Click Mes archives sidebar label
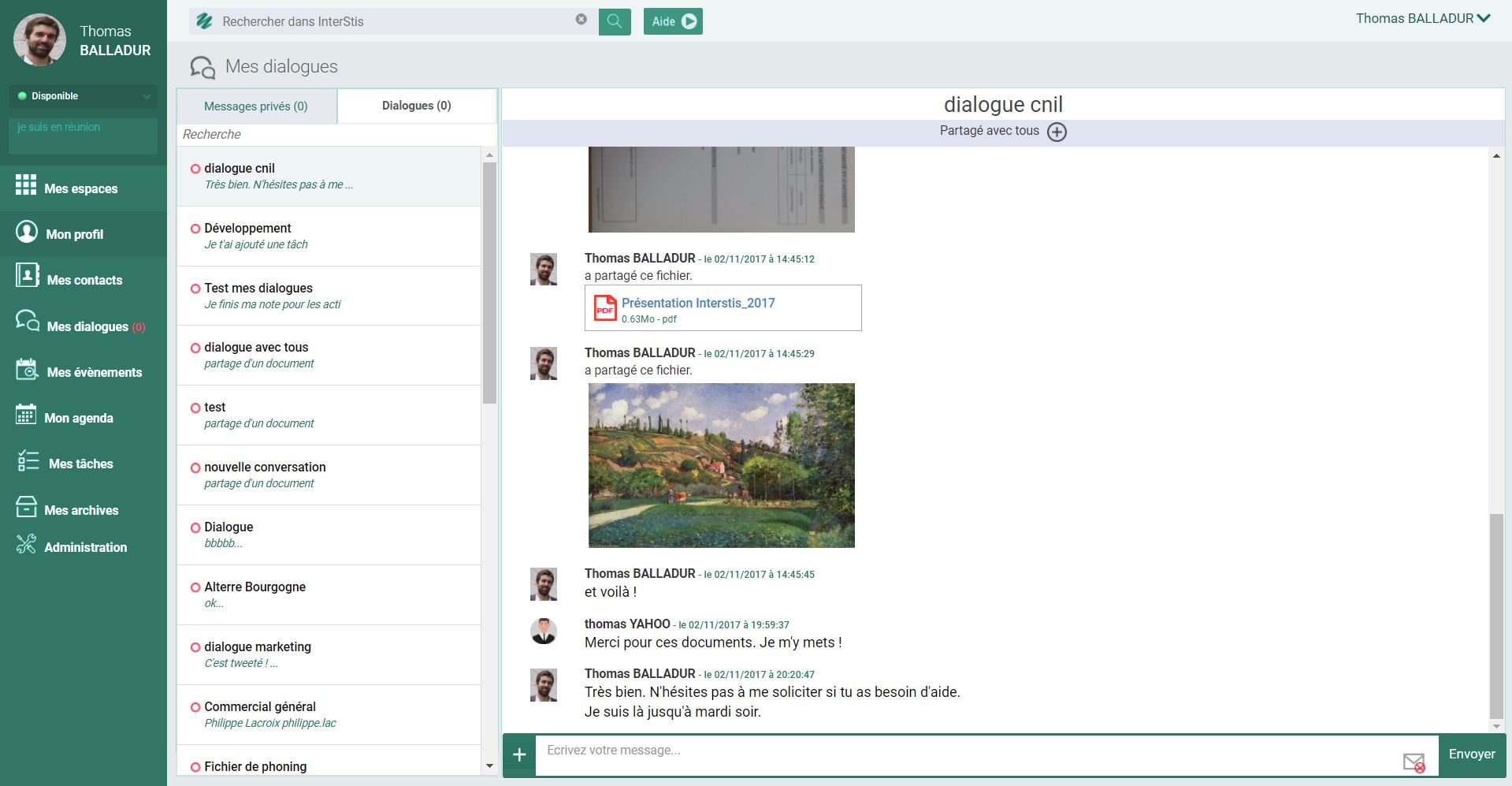This screenshot has width=1512, height=786. pos(81,510)
